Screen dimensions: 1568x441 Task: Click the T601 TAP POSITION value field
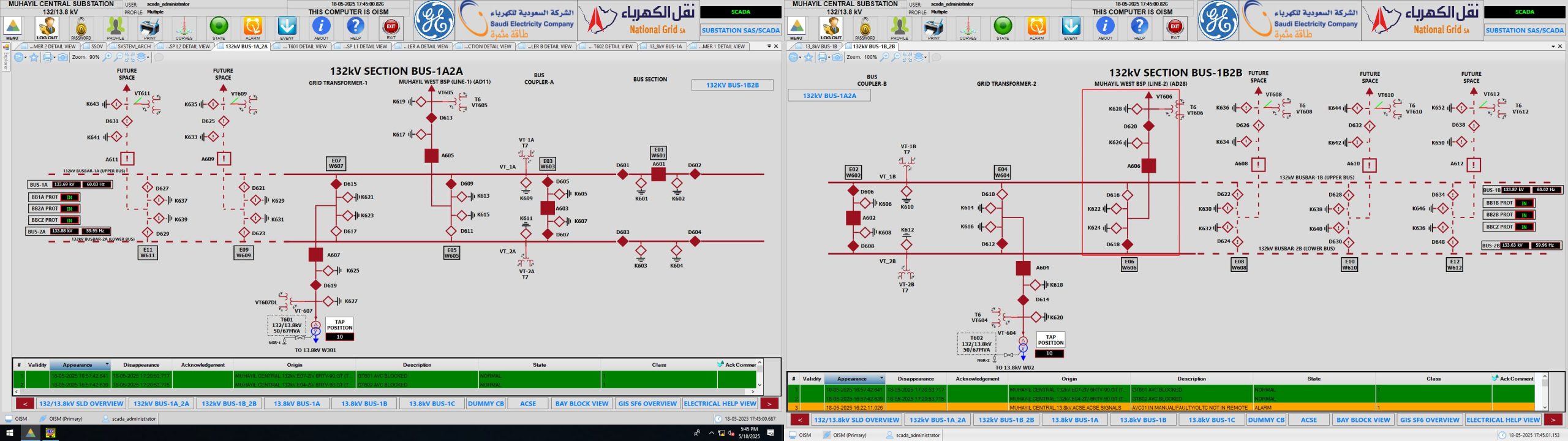(339, 337)
